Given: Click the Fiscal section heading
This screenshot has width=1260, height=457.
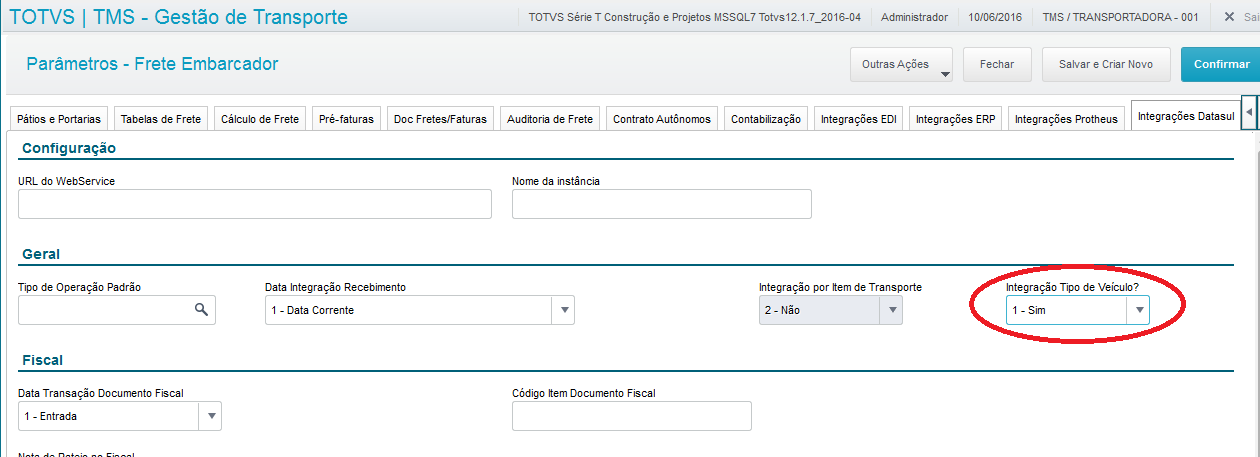Looking at the screenshot, I should click(42, 360).
